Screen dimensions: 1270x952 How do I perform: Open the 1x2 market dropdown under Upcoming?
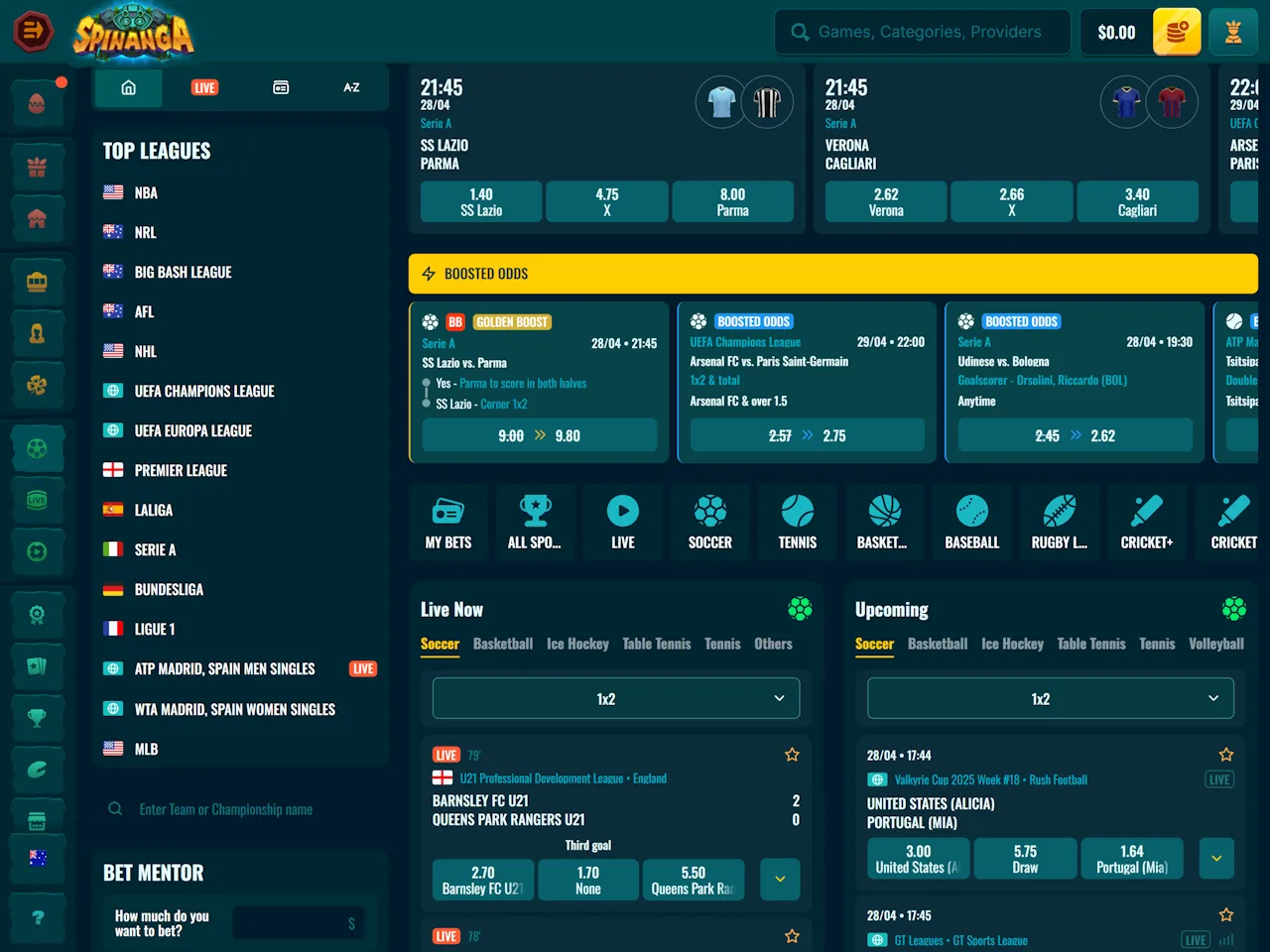1051,698
